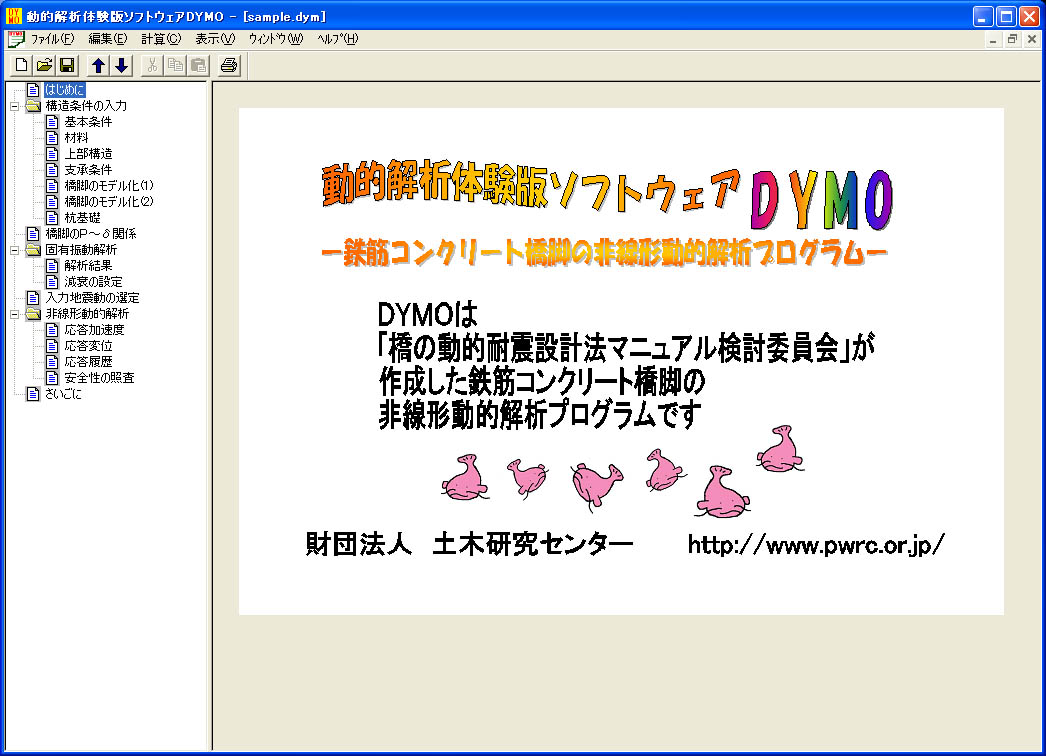
Task: Restore the inner document window
Action: point(1012,39)
